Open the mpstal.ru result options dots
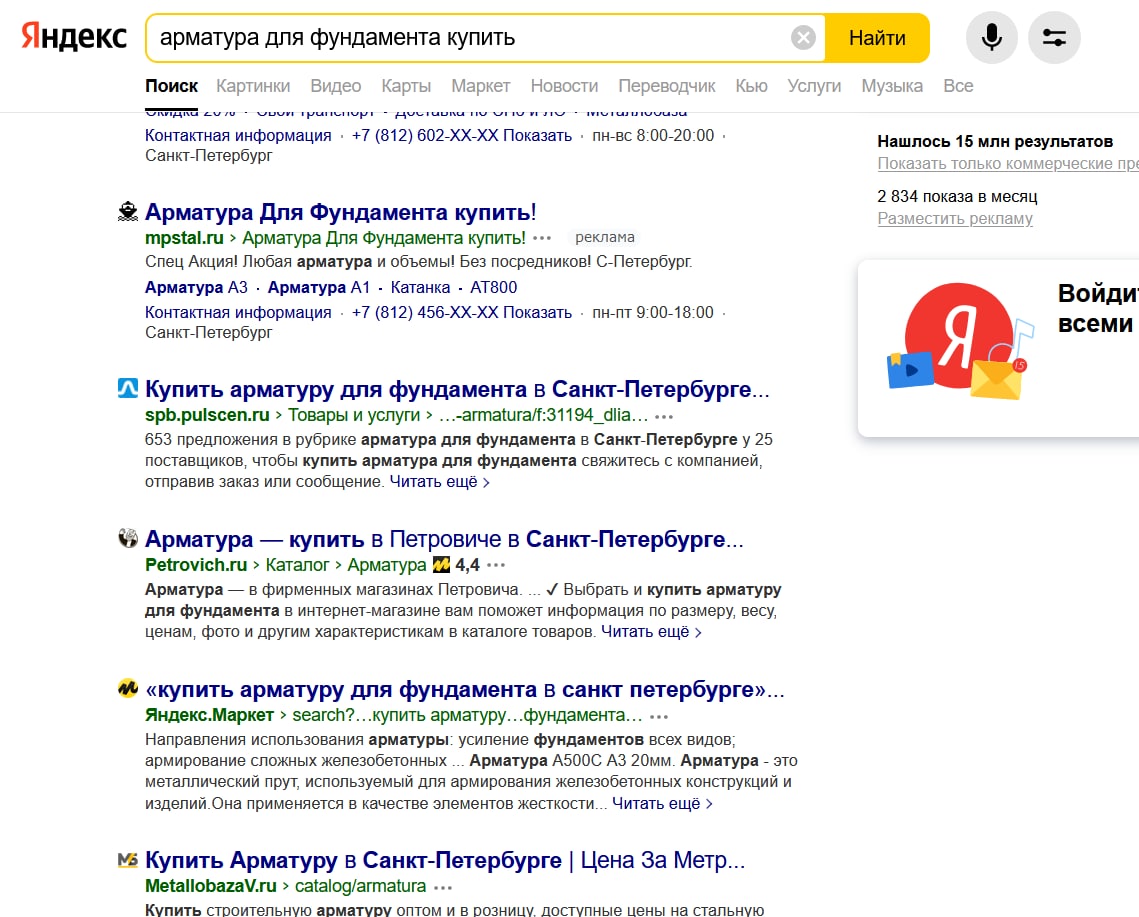This screenshot has width=1139, height=917. click(x=542, y=238)
